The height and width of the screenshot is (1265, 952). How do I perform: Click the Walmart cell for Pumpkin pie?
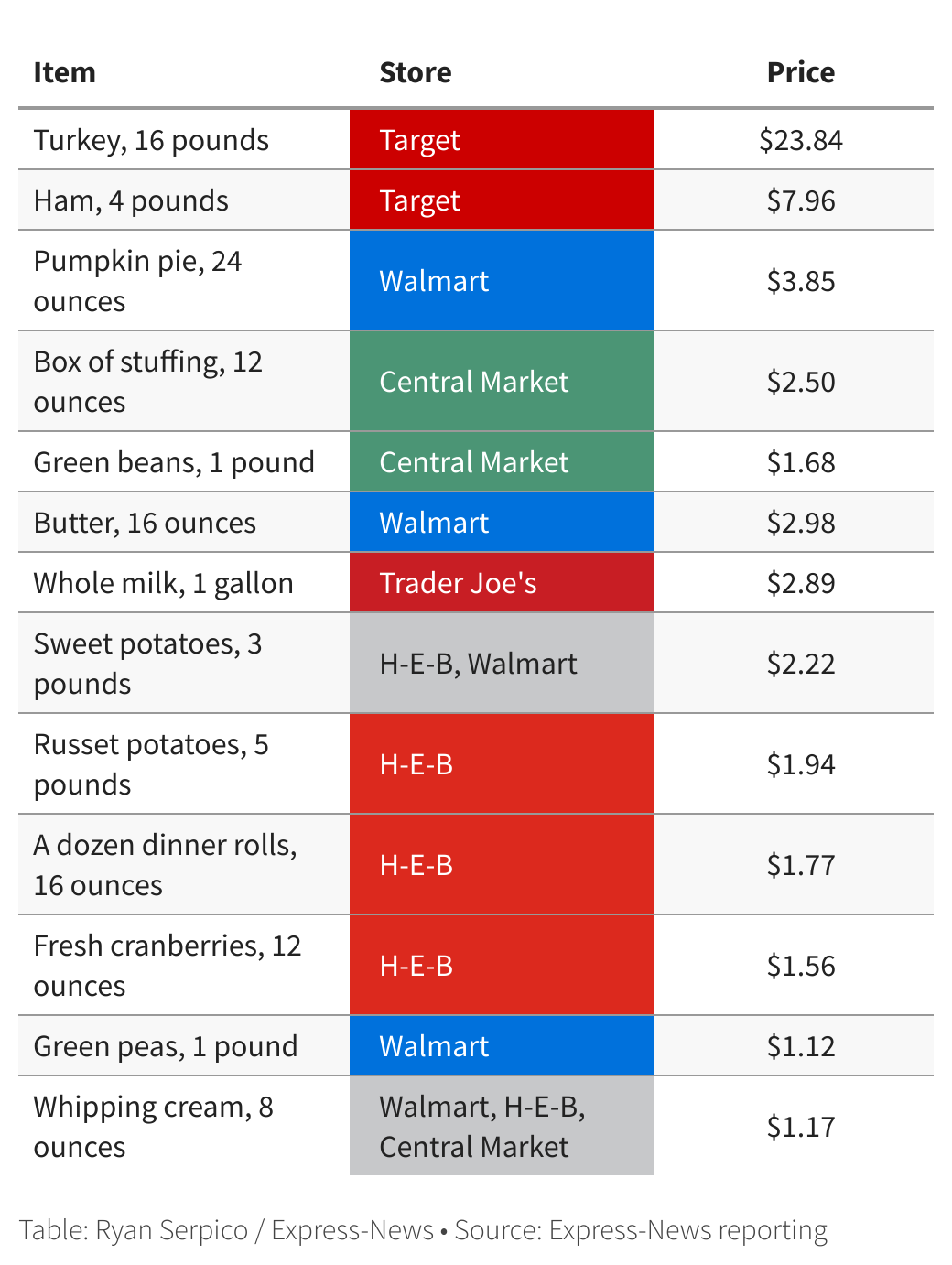click(502, 281)
